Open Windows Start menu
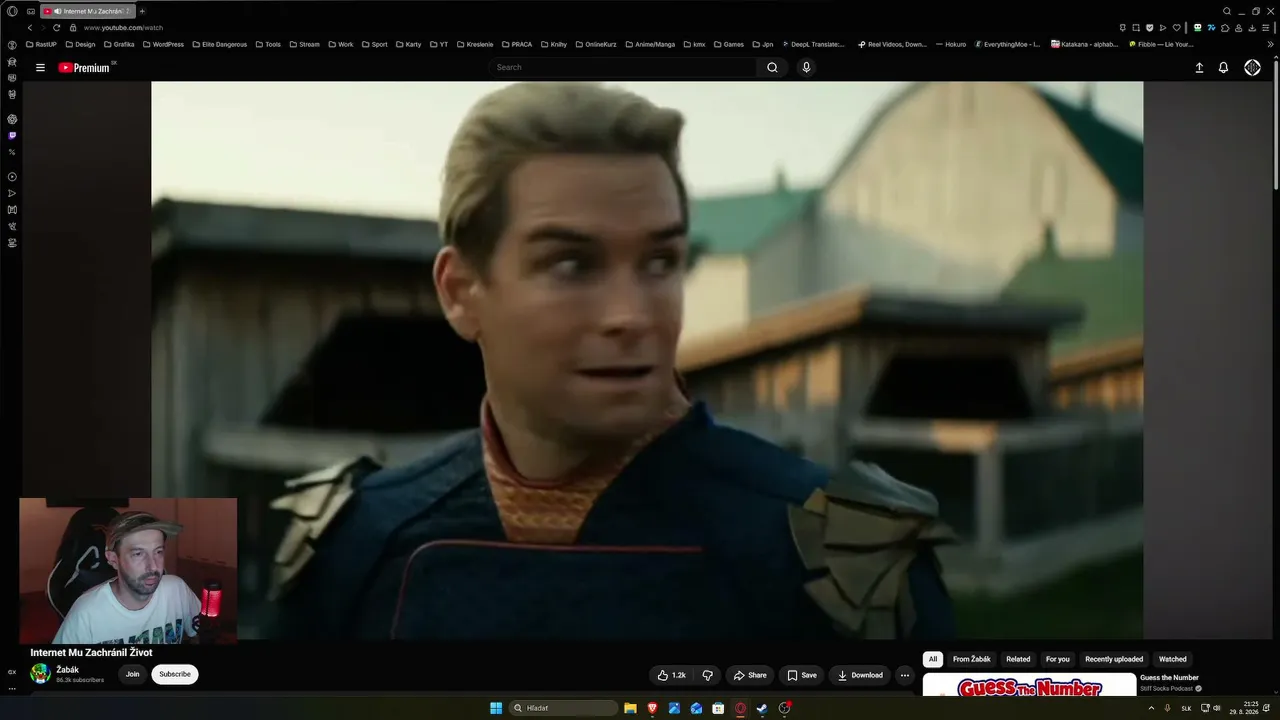1280x720 pixels. 496,708
